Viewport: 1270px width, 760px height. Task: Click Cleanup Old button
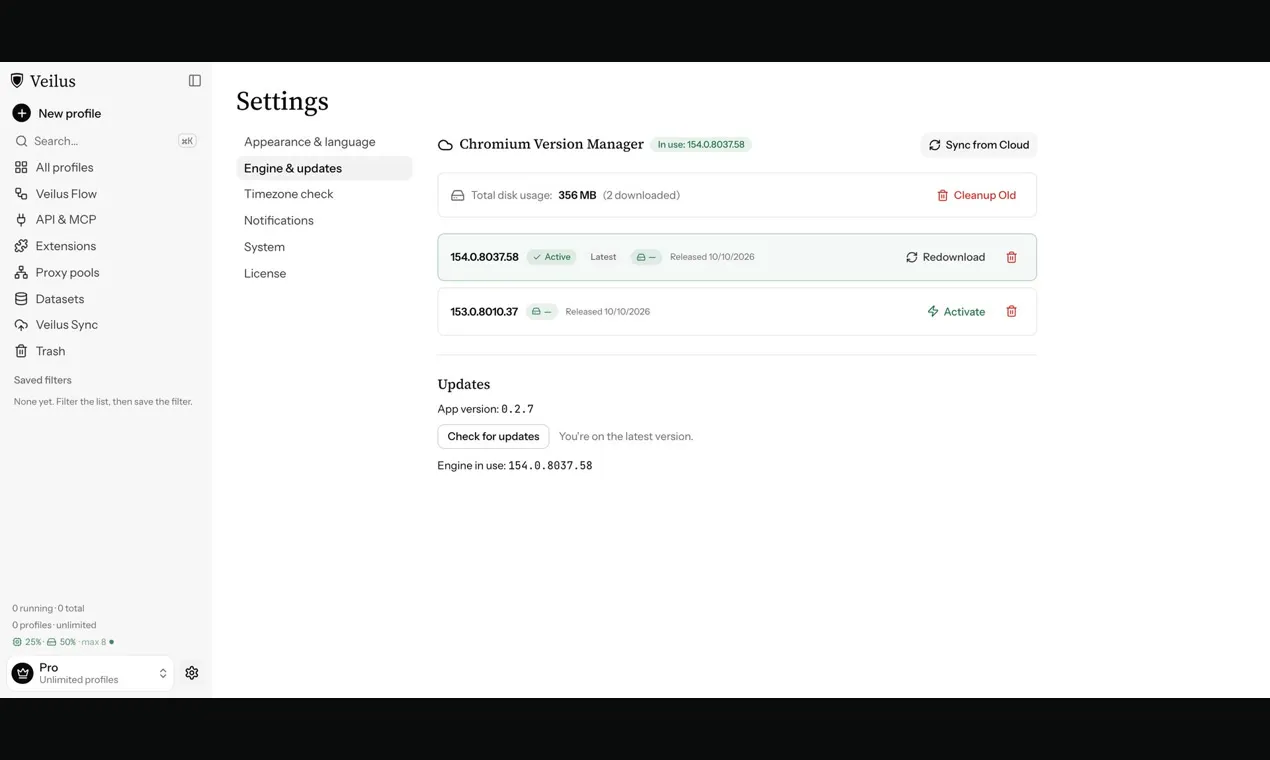pos(976,195)
